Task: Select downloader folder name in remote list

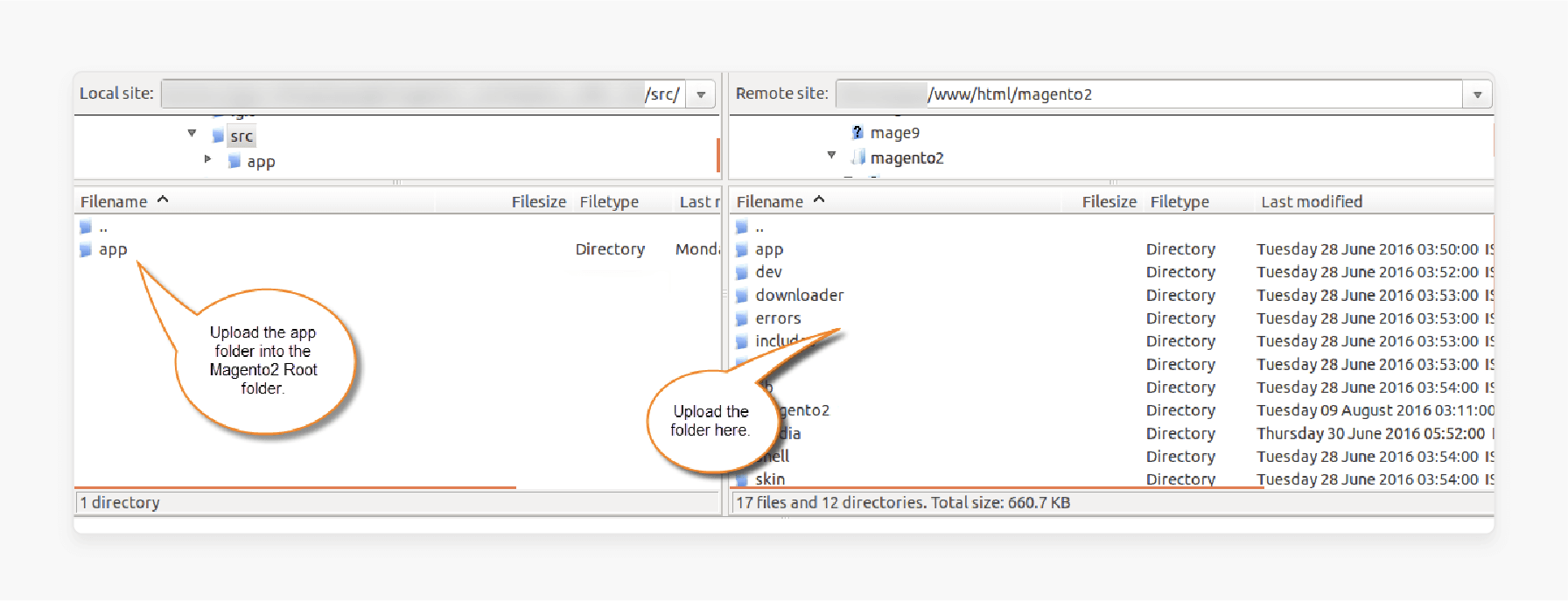Action: tap(800, 296)
